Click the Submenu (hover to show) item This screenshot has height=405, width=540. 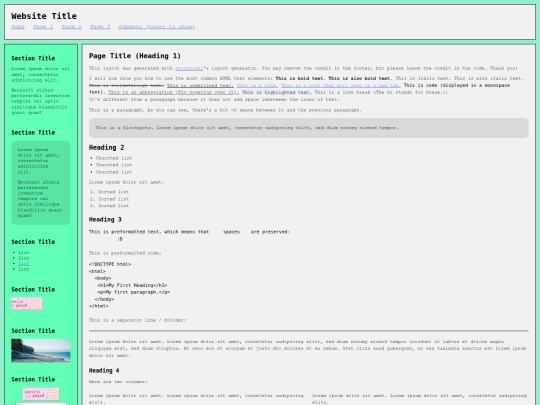tap(157, 27)
